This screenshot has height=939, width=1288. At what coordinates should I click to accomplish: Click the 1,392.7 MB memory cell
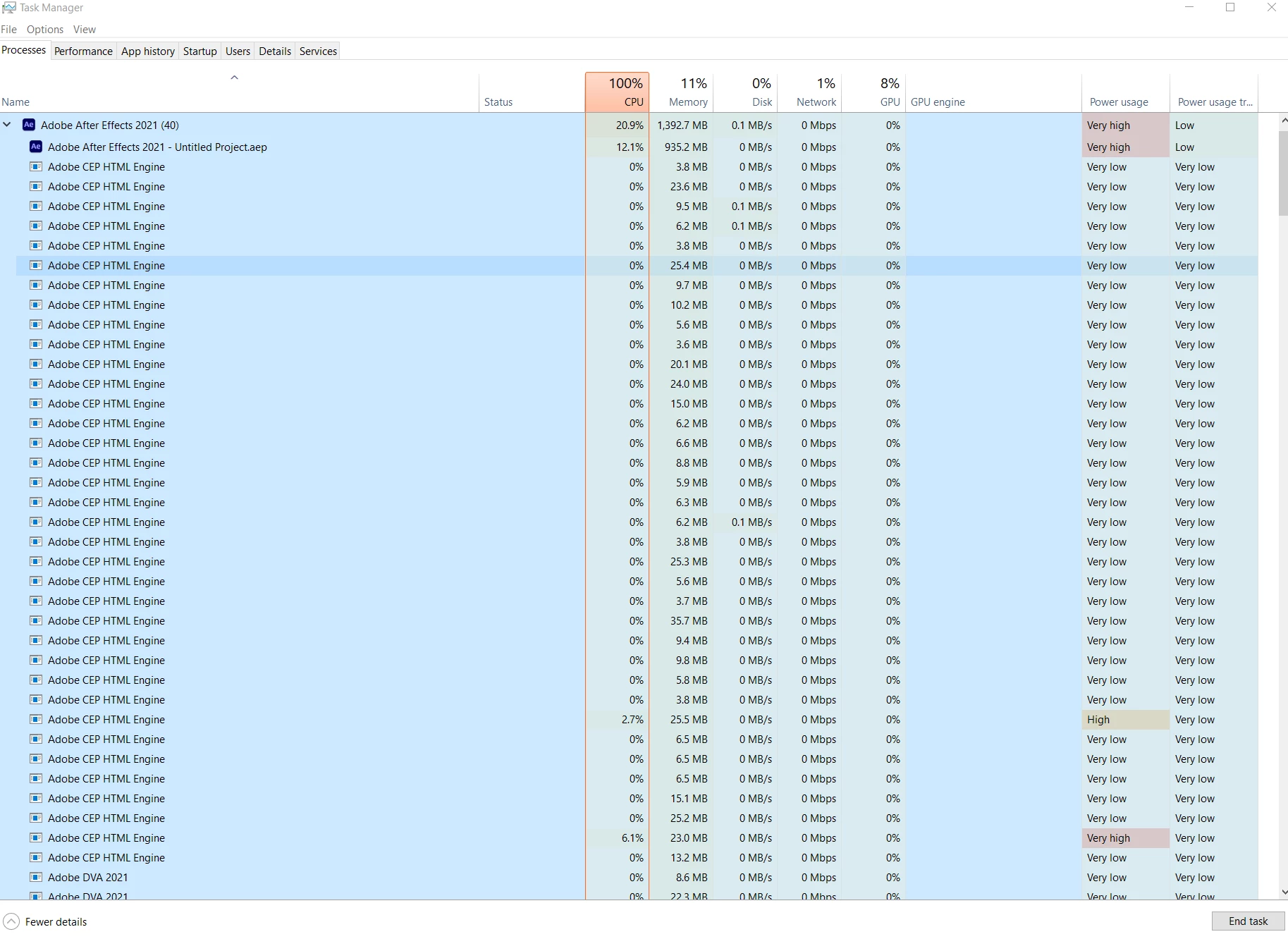pos(682,125)
